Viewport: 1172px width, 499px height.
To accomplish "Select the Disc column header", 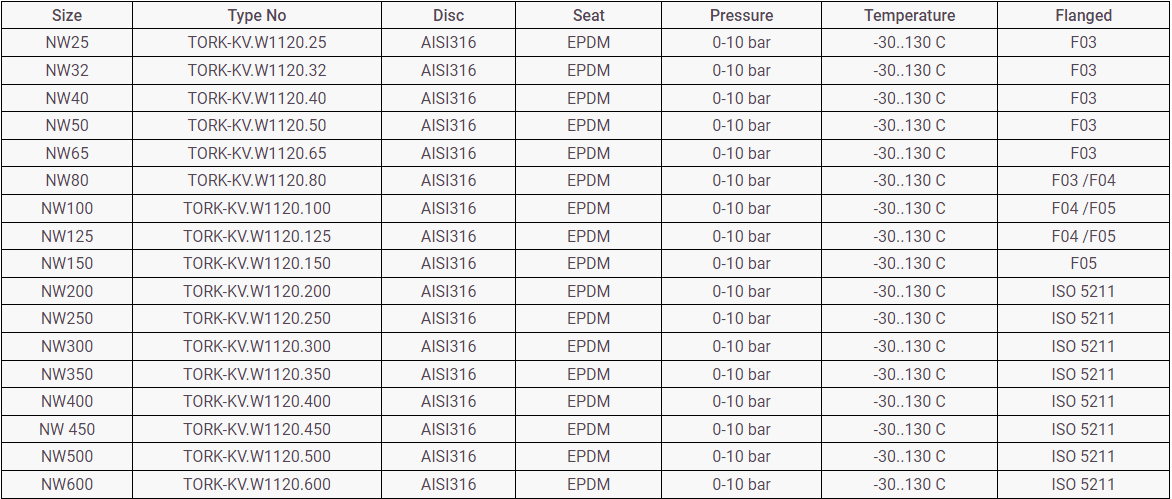I will [x=448, y=16].
